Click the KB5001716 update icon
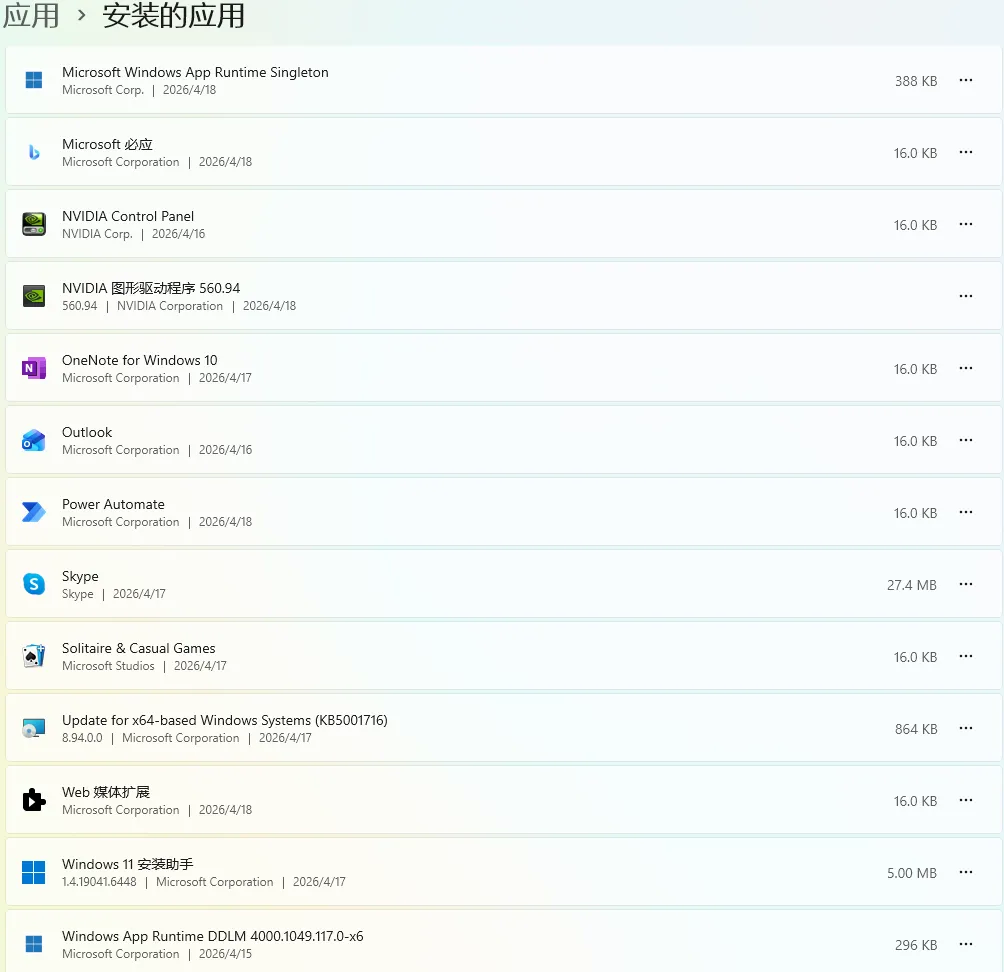Screen dimensions: 1004x972 pyautogui.click(x=33, y=728)
